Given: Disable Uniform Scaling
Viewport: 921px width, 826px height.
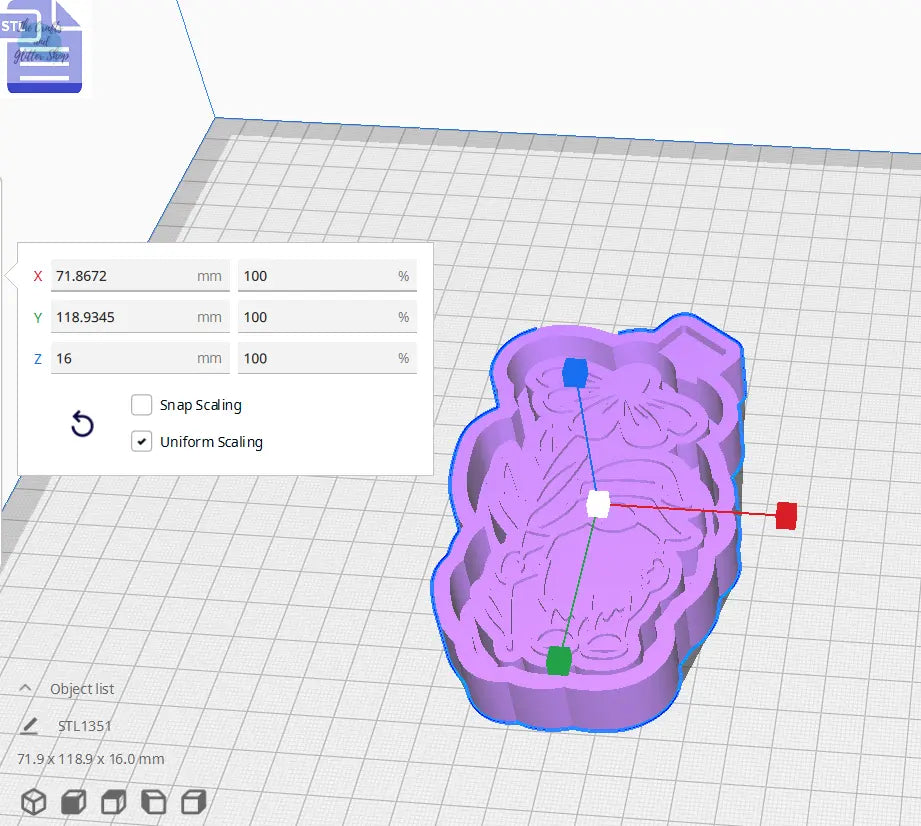Looking at the screenshot, I should coord(141,441).
